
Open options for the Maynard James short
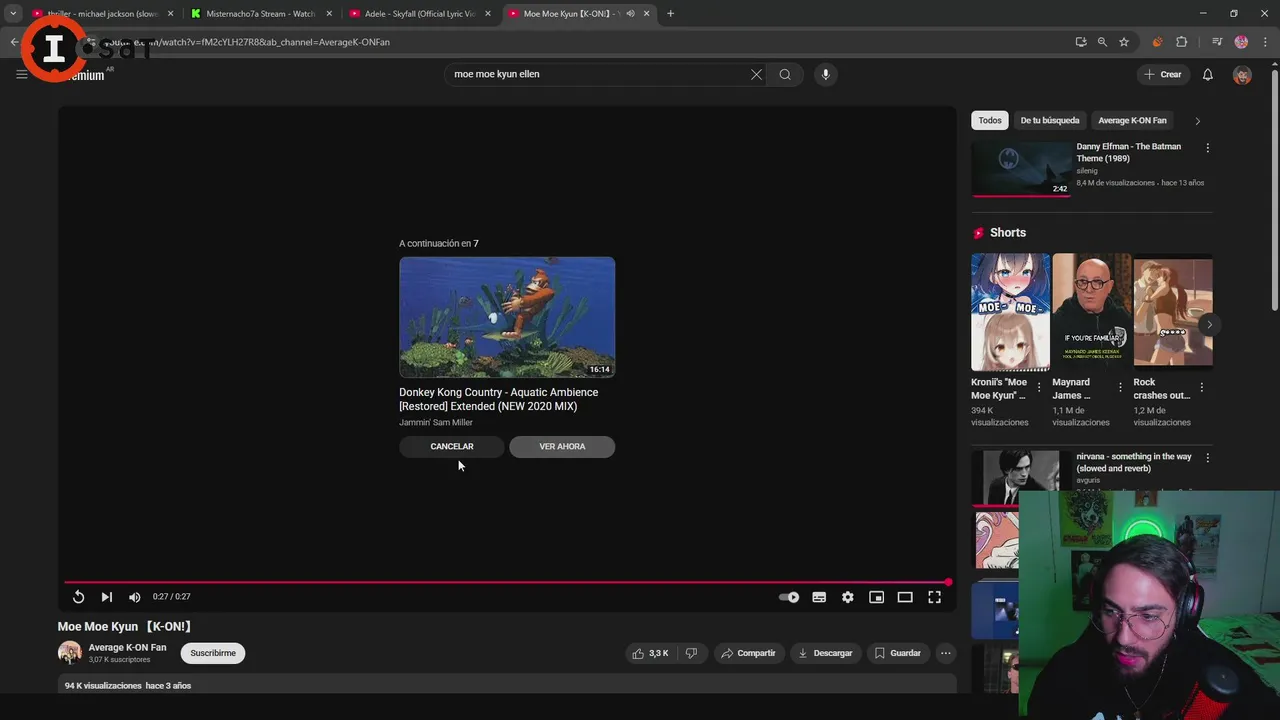pos(1120,387)
